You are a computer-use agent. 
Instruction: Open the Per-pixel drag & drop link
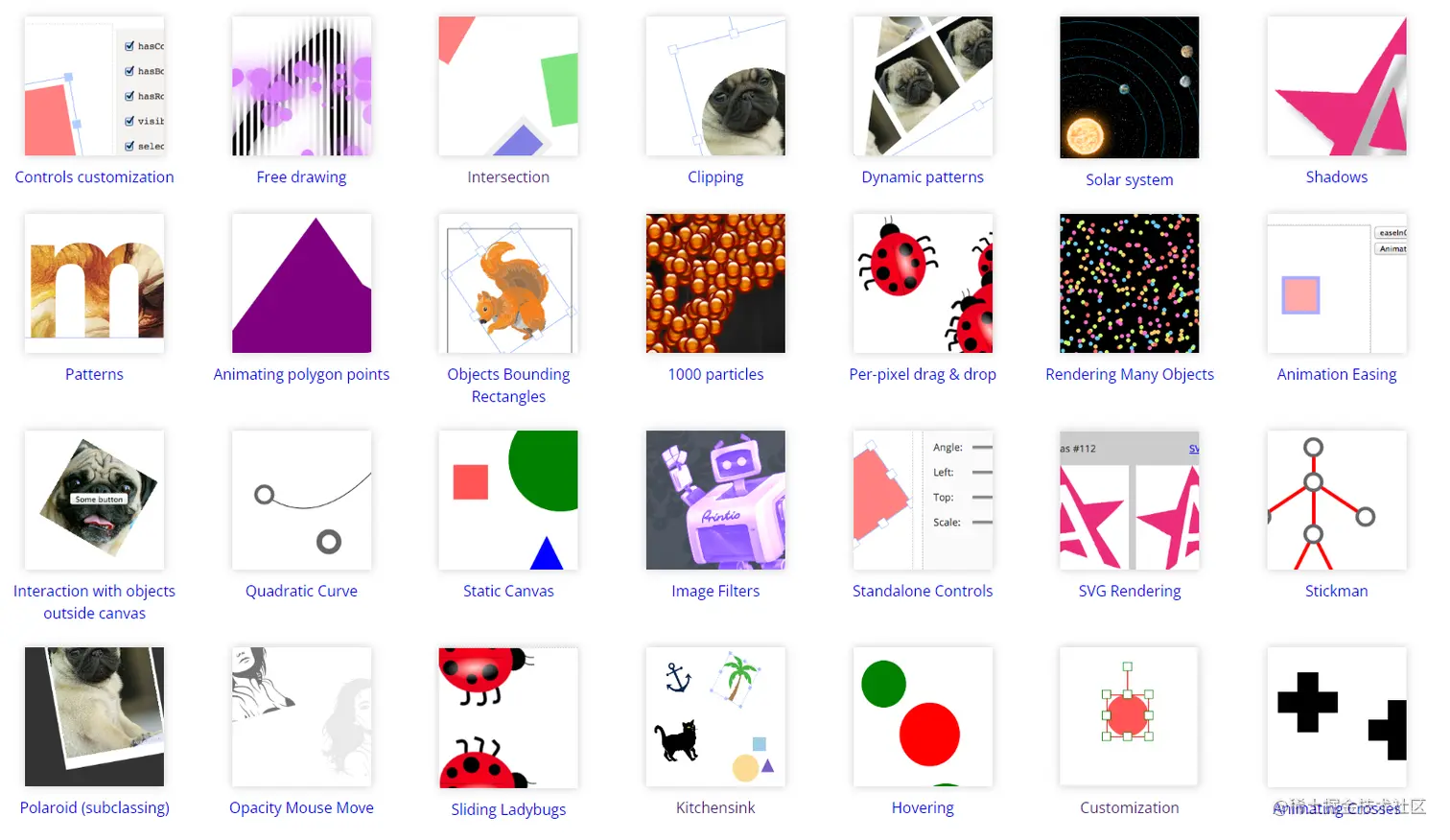(x=923, y=375)
